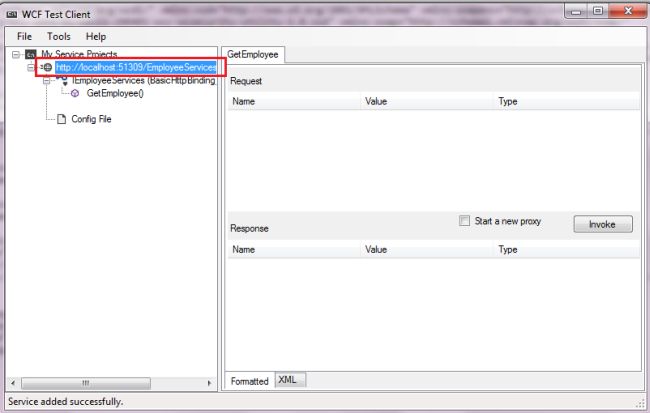Click the Request Type column header
The height and width of the screenshot is (413, 650).
coord(567,101)
